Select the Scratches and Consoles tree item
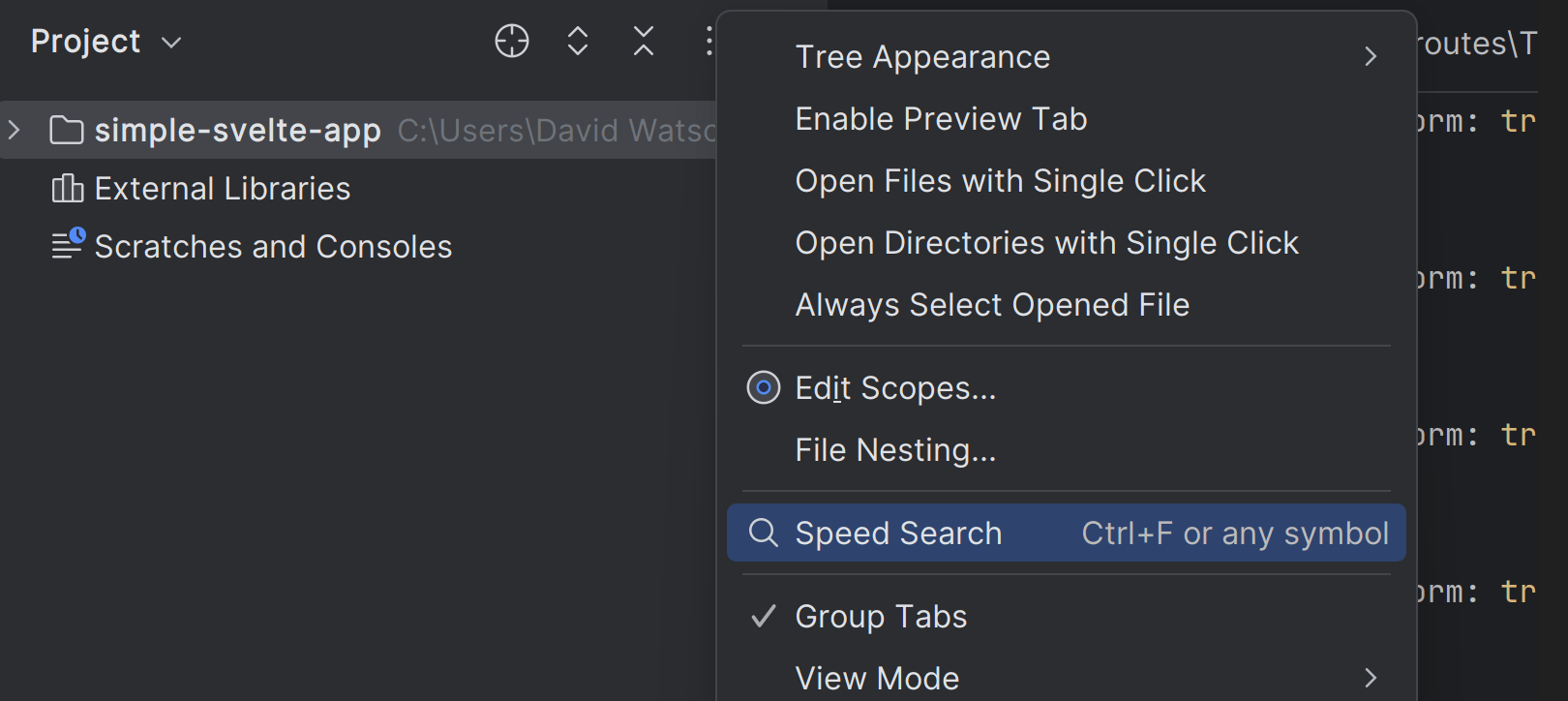The width and height of the screenshot is (1568, 701). [x=273, y=247]
